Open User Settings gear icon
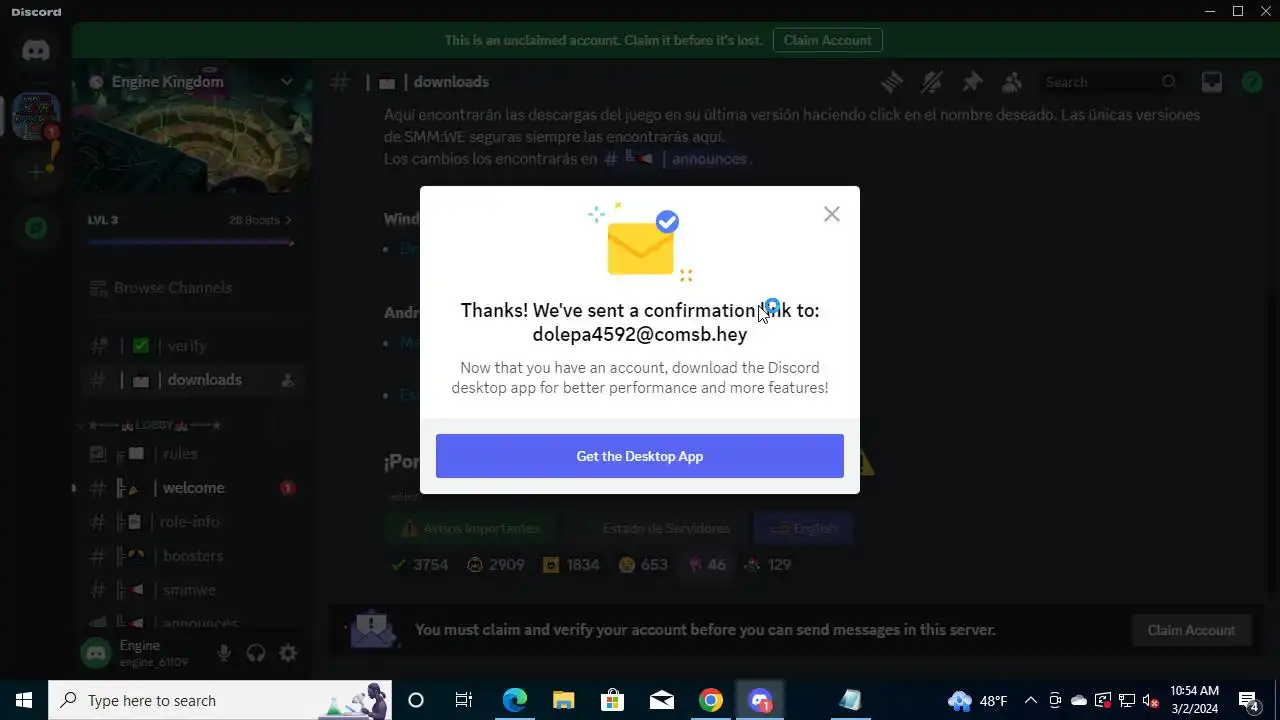Screen dimensions: 1280x720 pos(288,653)
